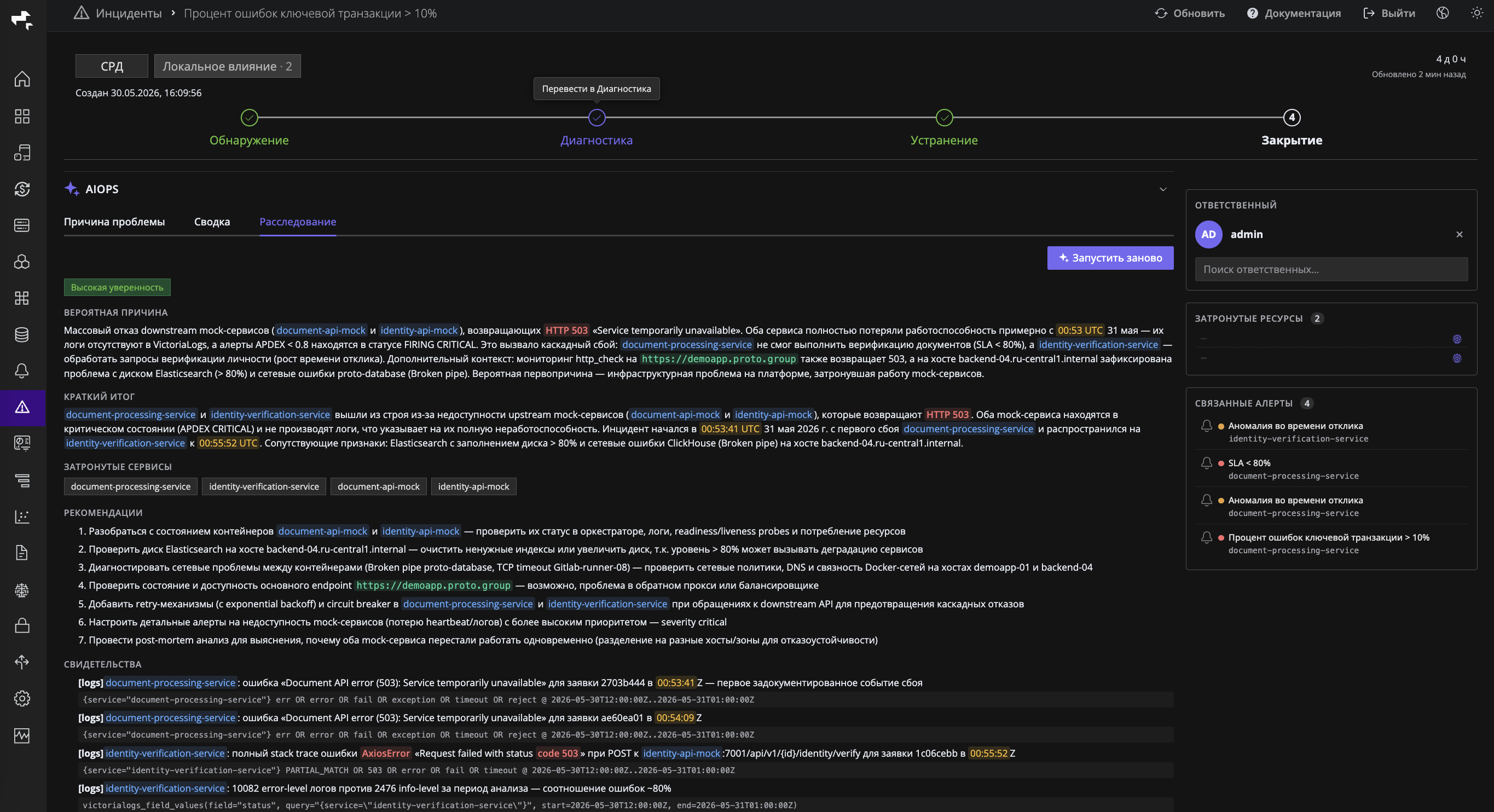Open the Home section in the sidebar
Screen dimensions: 1494x812
(x=22, y=79)
